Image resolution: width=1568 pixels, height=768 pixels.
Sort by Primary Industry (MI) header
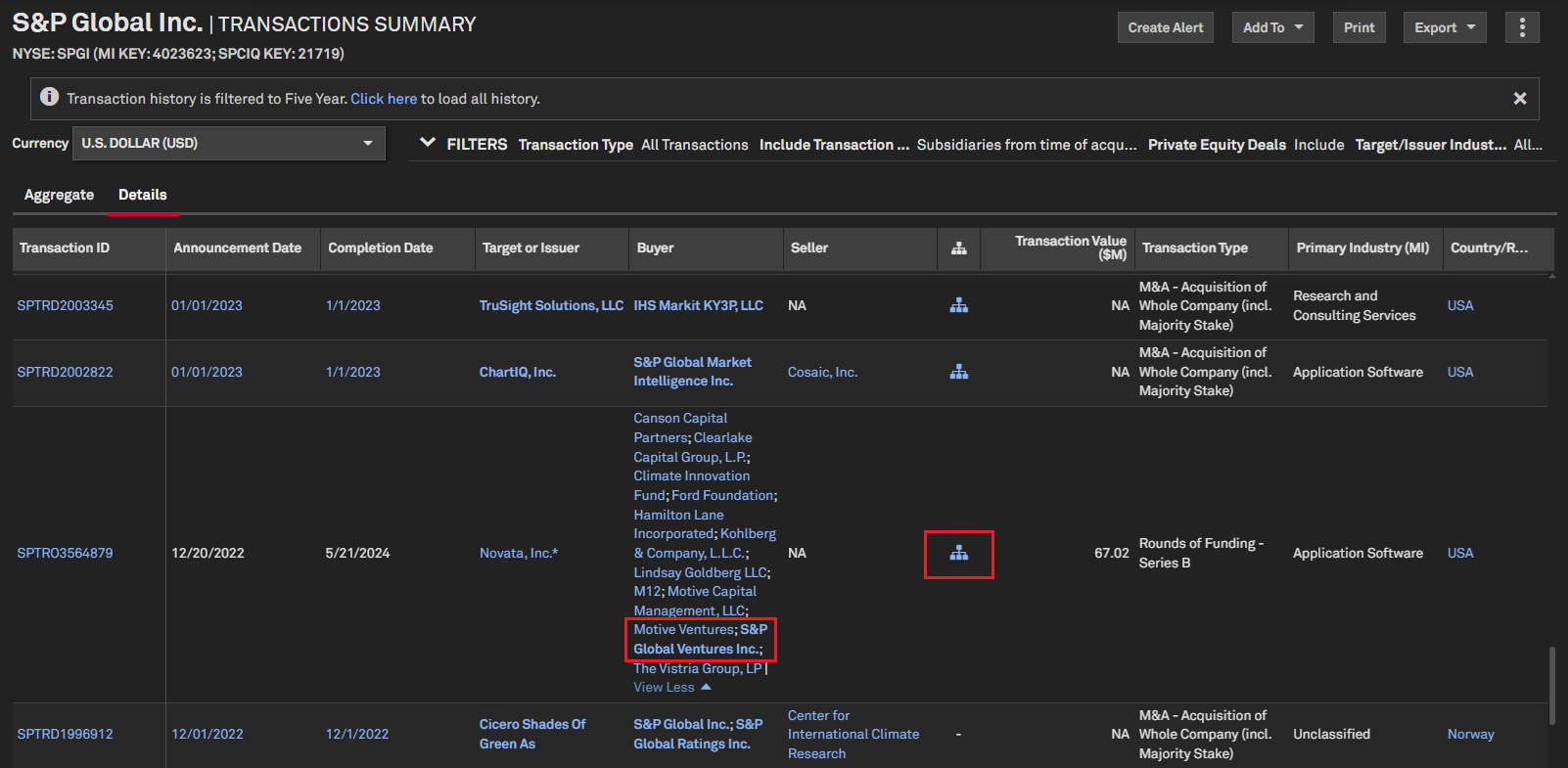(1362, 248)
